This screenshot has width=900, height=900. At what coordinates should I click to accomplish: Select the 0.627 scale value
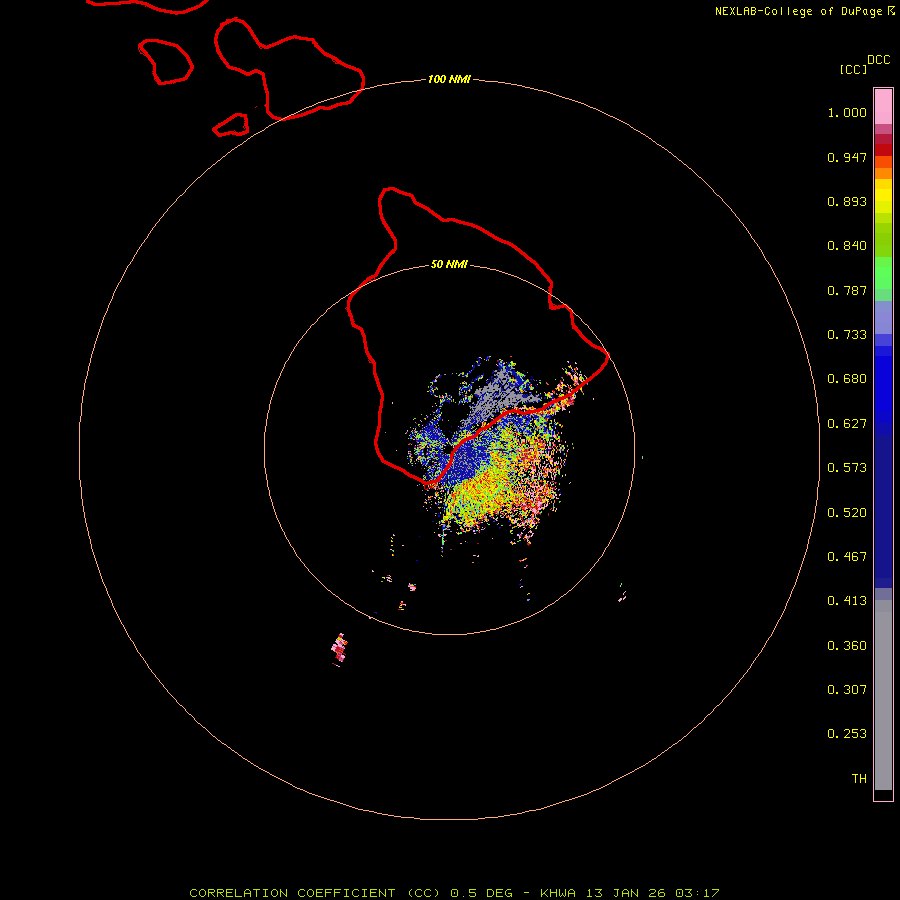coord(847,424)
